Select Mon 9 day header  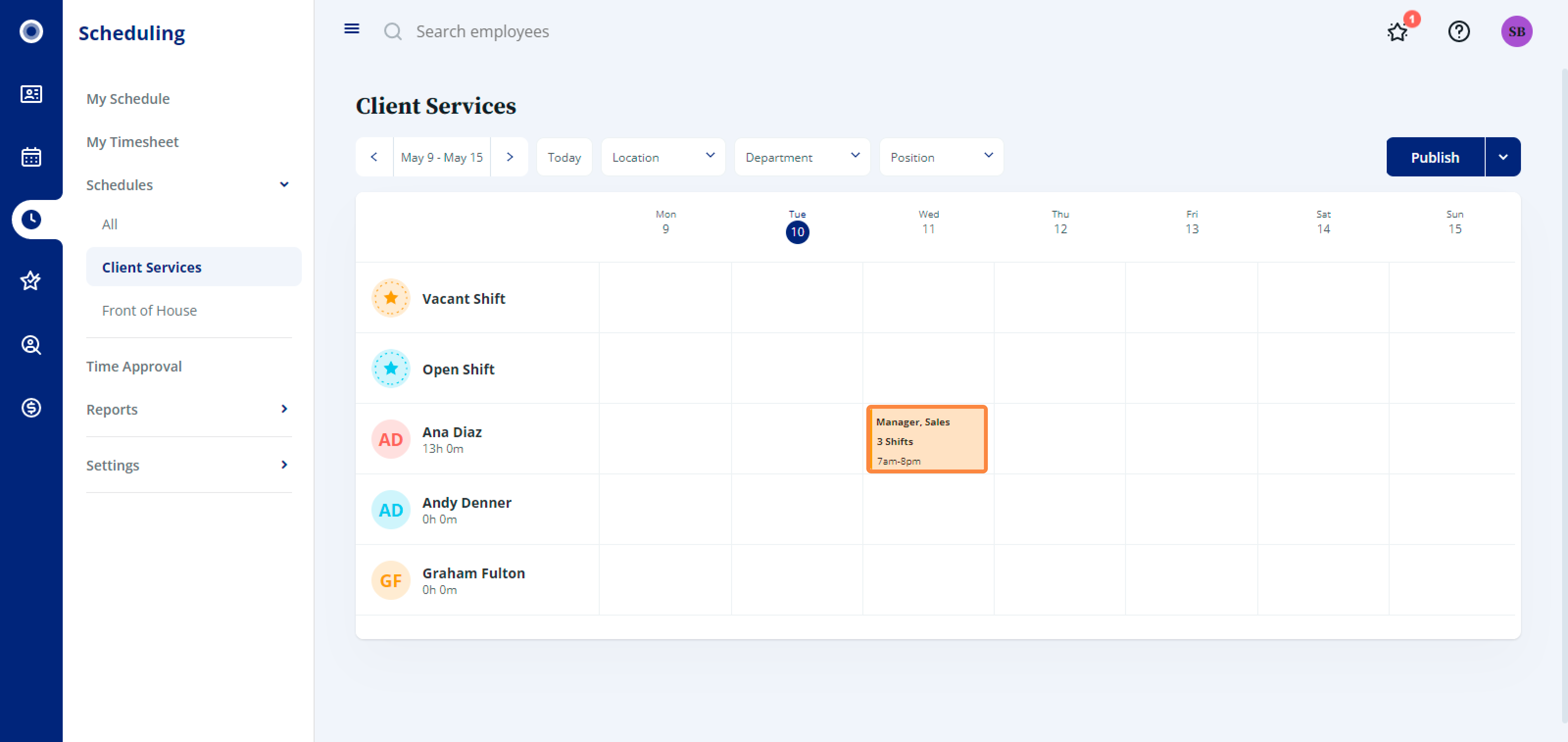coord(665,222)
